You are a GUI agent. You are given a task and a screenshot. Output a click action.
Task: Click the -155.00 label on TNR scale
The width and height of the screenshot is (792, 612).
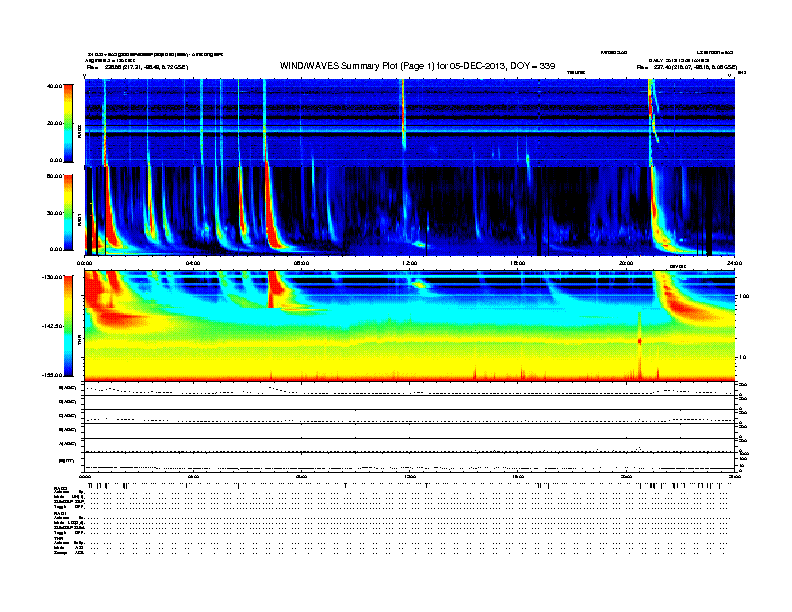point(52,375)
